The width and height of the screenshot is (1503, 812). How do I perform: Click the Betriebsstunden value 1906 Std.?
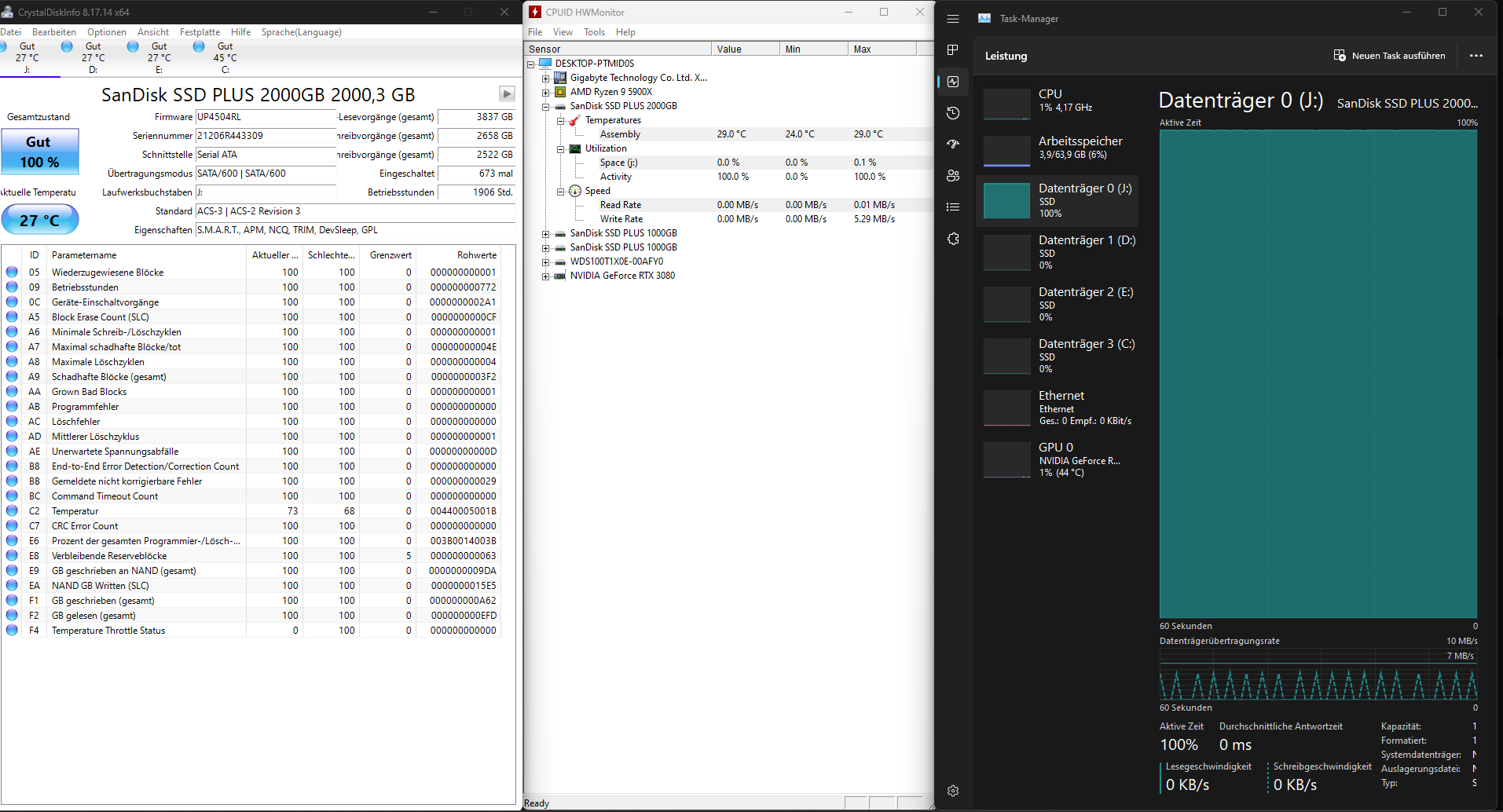[476, 192]
